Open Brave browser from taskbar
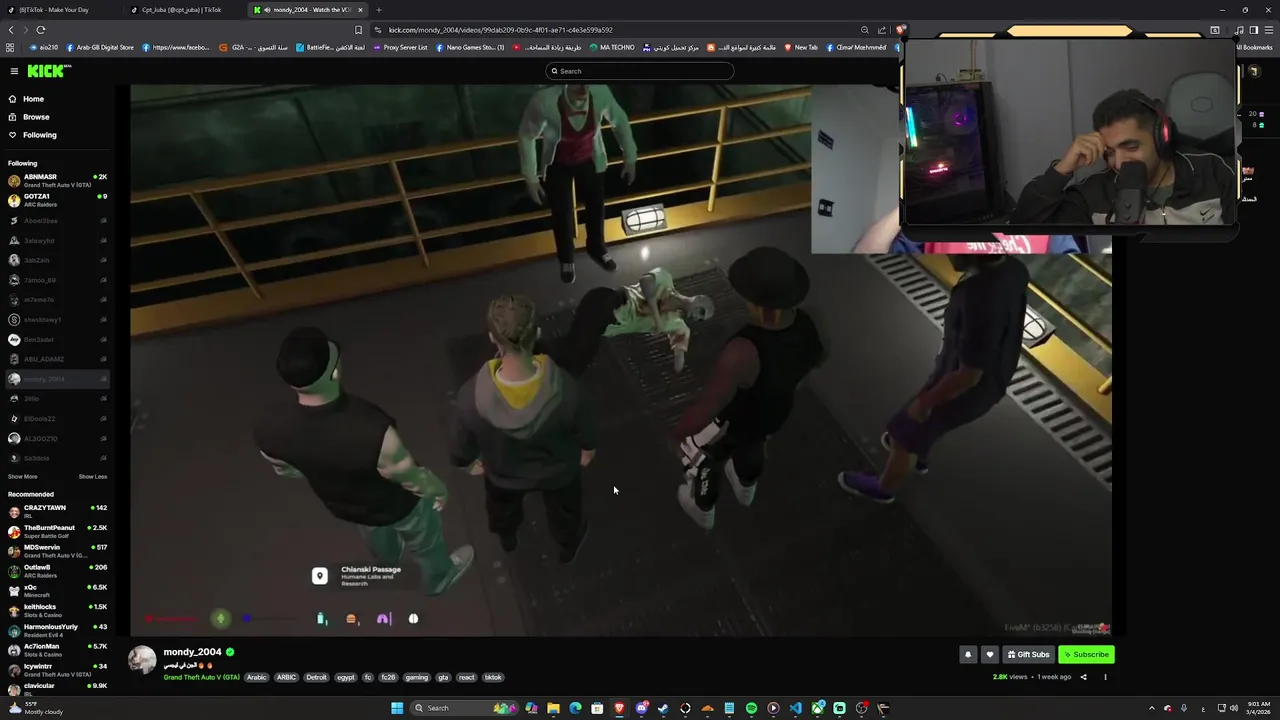 619,708
